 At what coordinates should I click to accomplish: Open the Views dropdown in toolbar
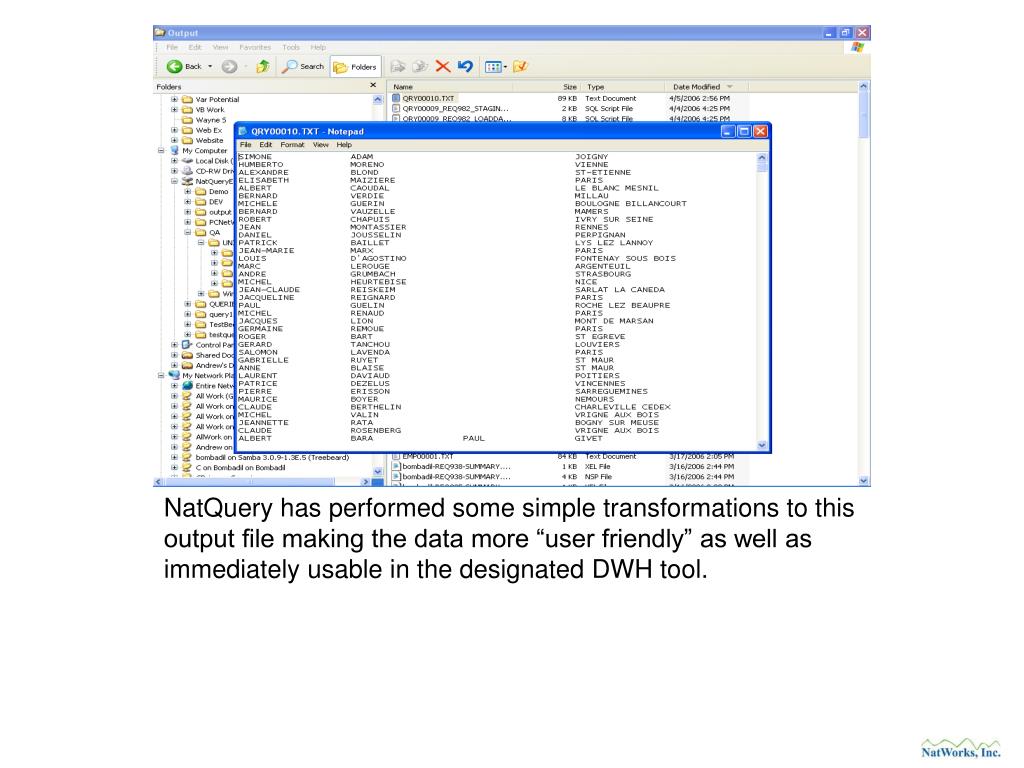(x=496, y=67)
